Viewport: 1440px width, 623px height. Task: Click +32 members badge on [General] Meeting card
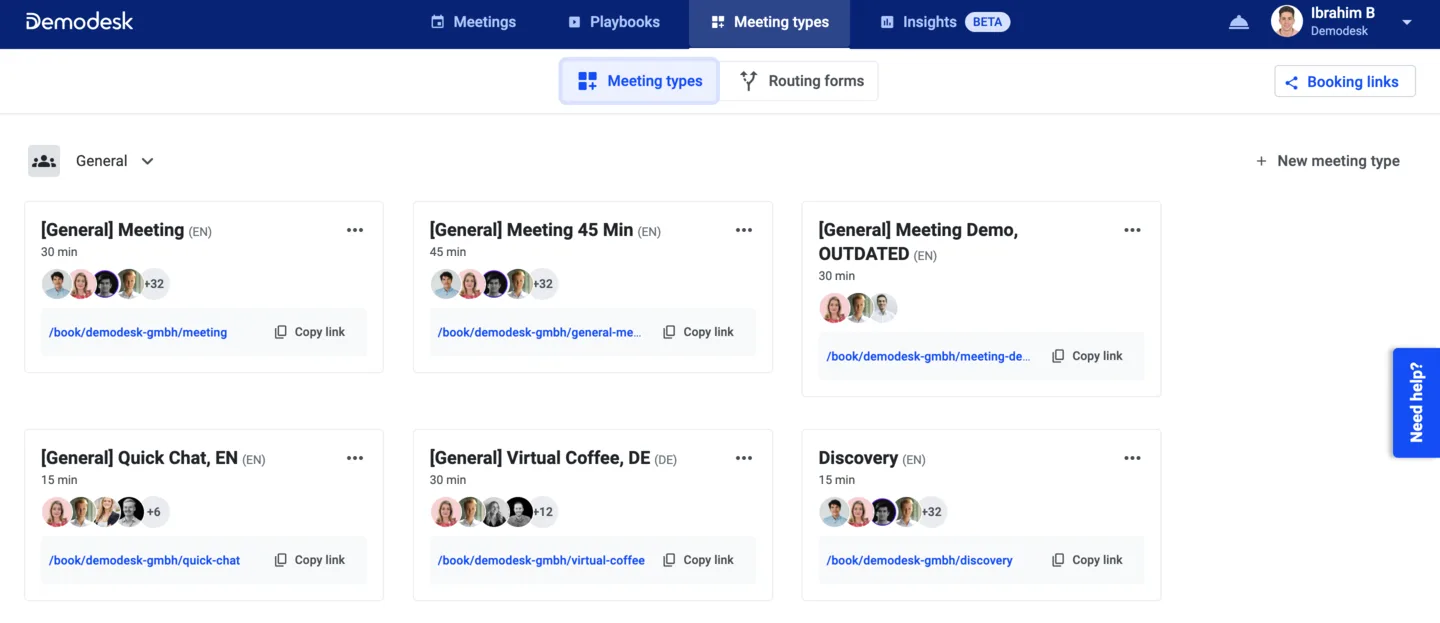154,284
